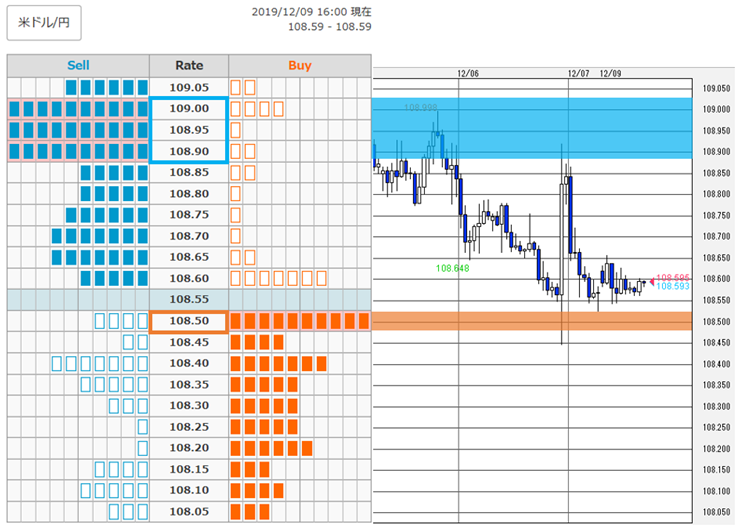Click rate cell 108.60
The height and width of the screenshot is (530, 740).
(189, 278)
